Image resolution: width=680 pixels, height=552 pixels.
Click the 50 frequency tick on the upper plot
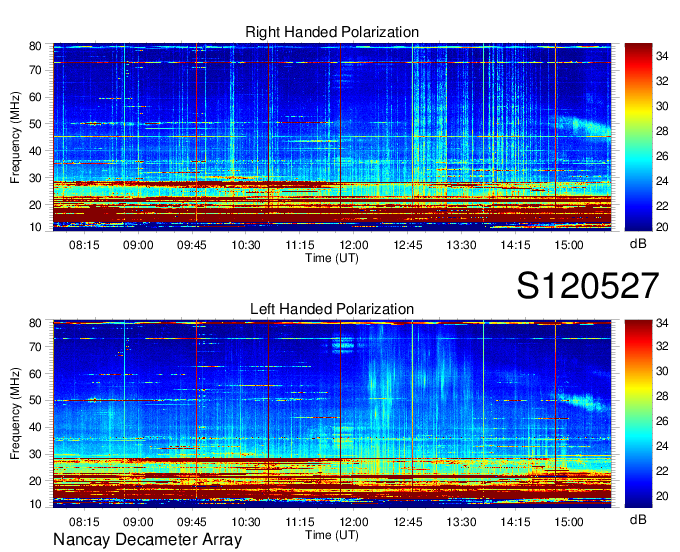pyautogui.click(x=35, y=124)
